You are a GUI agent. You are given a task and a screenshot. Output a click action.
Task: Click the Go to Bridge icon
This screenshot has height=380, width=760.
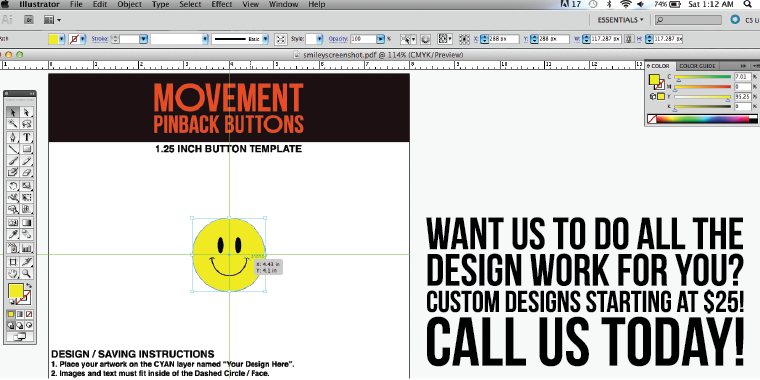coord(29,20)
